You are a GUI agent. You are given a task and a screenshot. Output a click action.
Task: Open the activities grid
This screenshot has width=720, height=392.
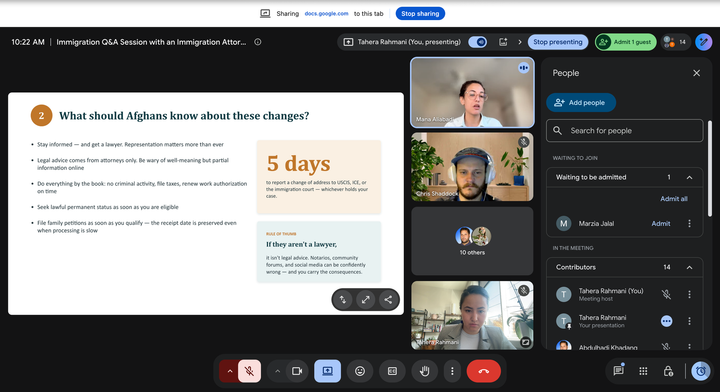(643, 371)
